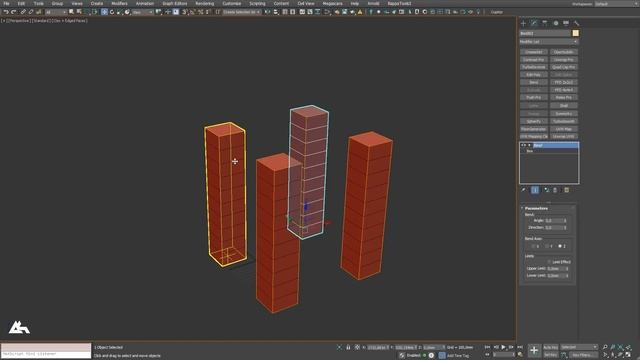Enable the Limit Effect checkbox

[x=549, y=262]
